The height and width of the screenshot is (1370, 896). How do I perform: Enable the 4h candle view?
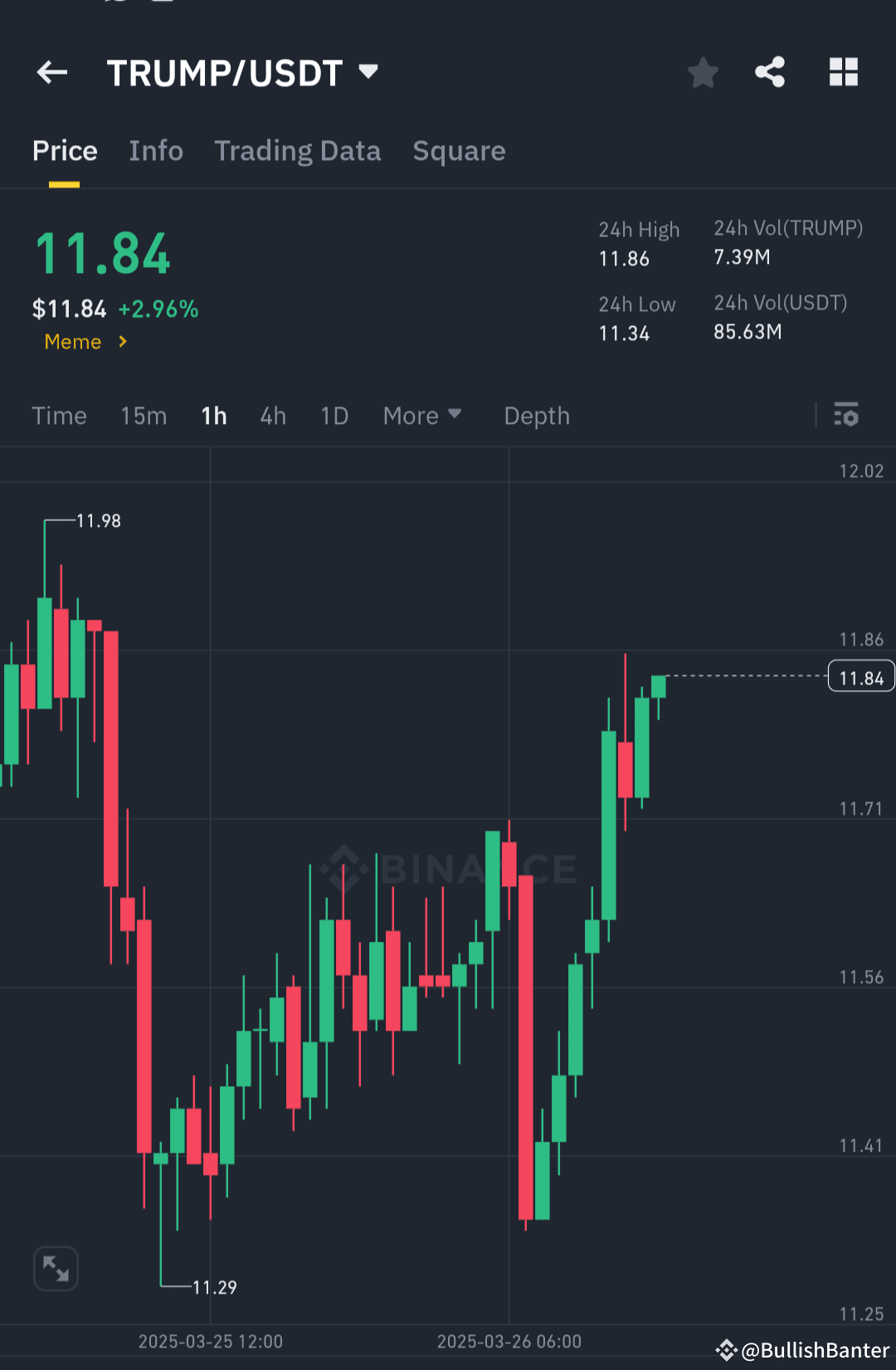pos(272,416)
